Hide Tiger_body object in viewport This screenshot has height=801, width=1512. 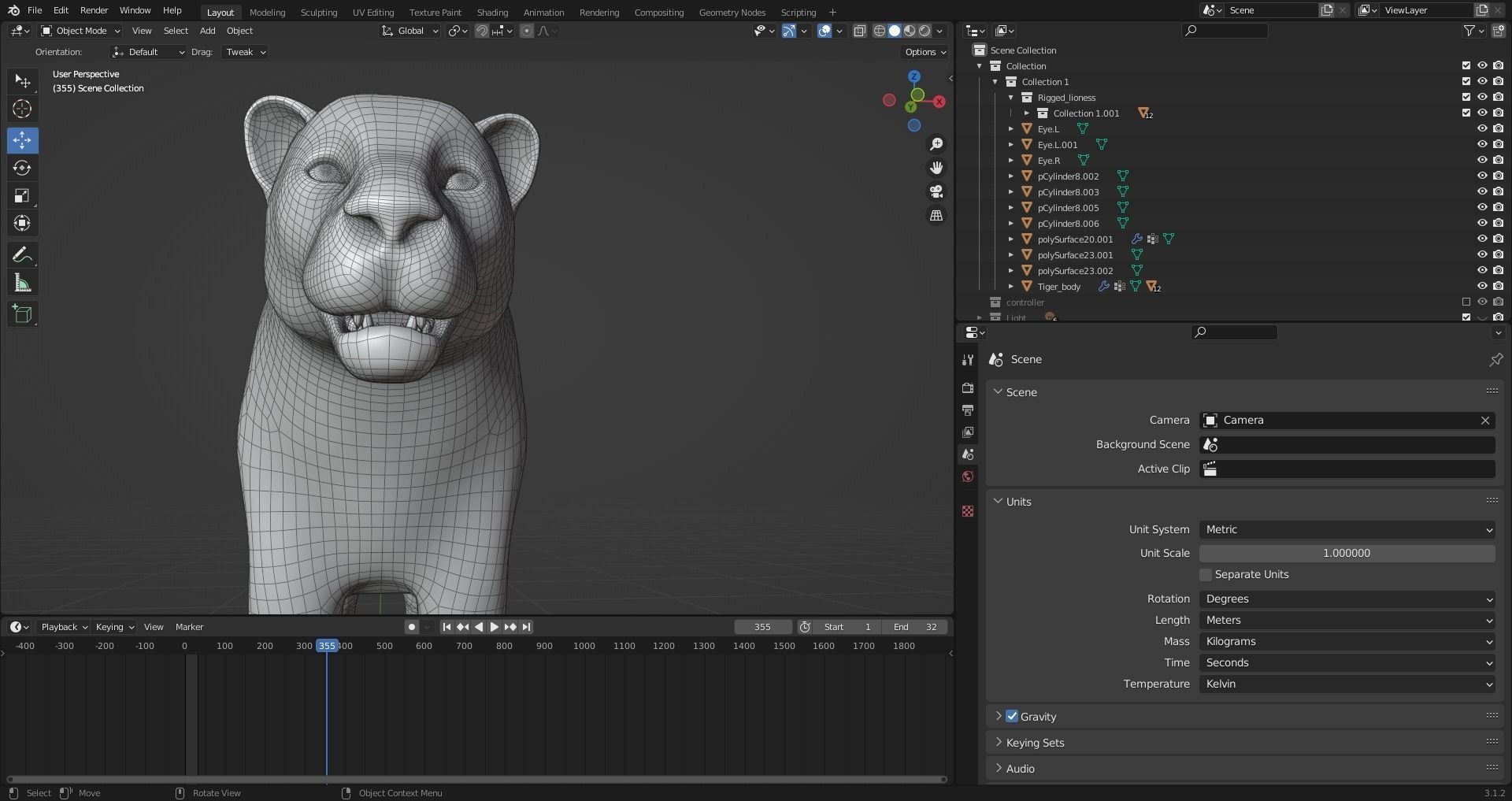pos(1481,287)
